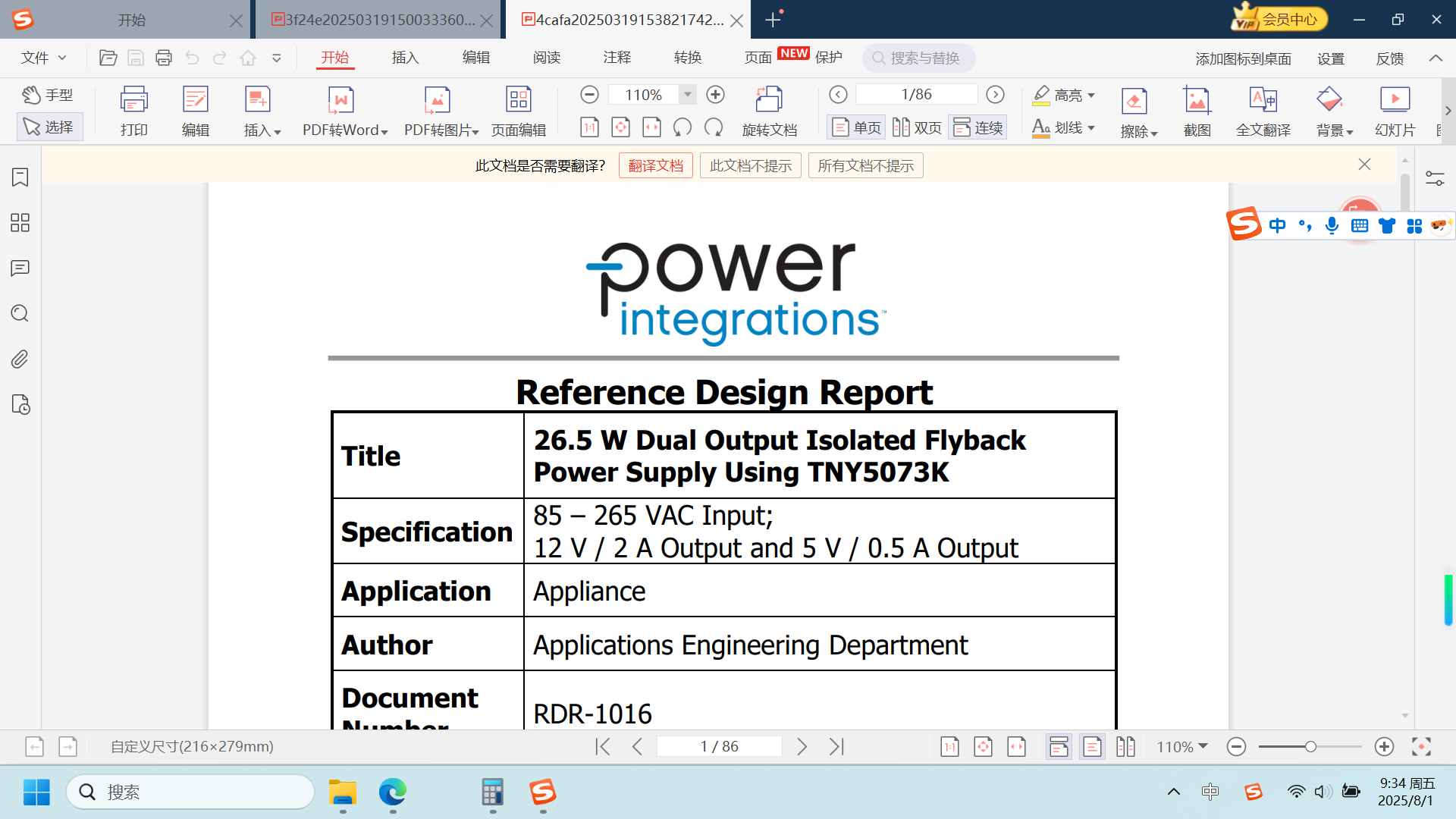Open the Edit tool in ribbon
Image resolution: width=1456 pixels, height=819 pixels.
coord(195,111)
